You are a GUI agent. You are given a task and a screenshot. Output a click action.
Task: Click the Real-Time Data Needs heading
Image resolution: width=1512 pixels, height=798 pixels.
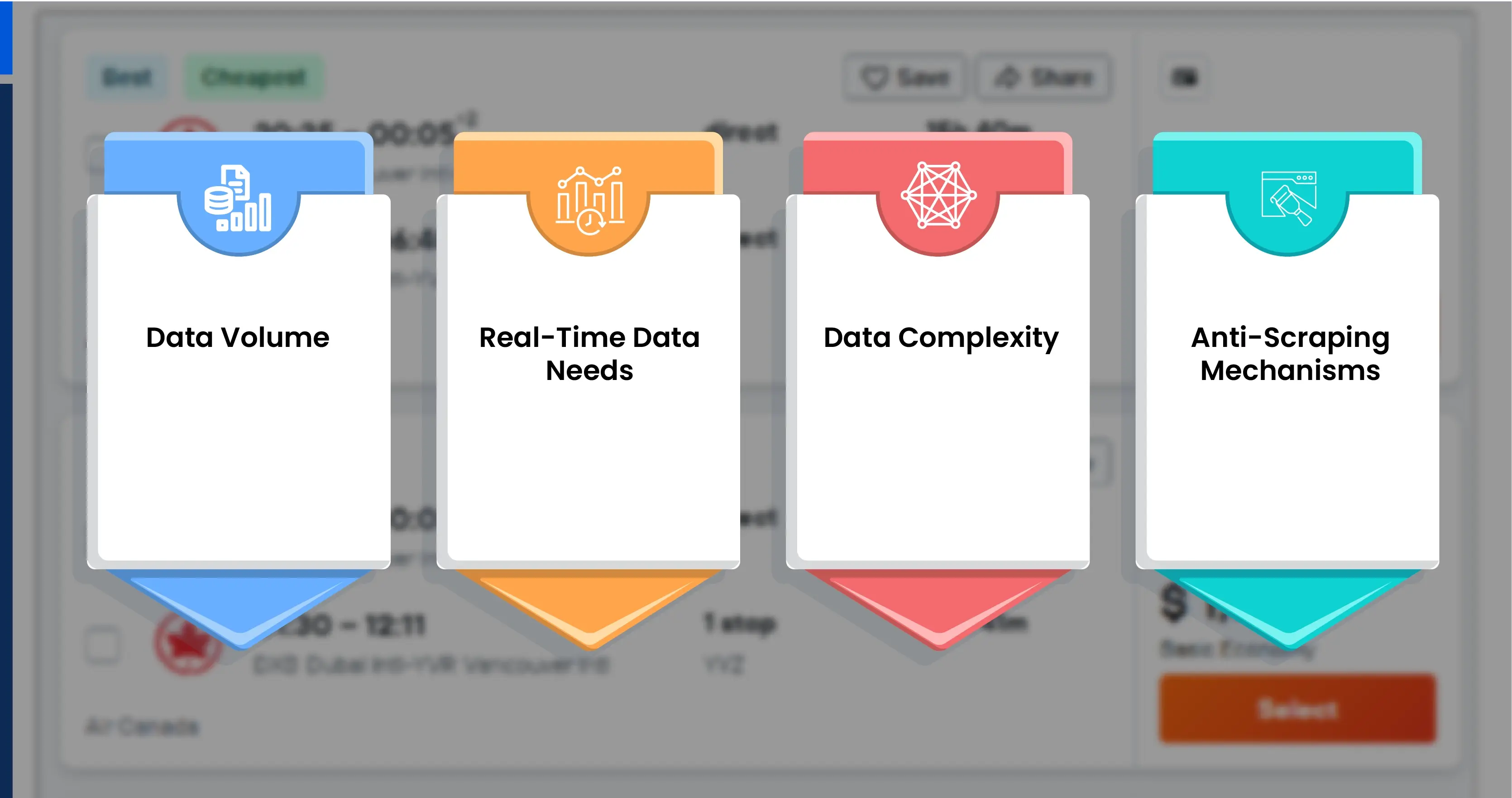pyautogui.click(x=589, y=354)
